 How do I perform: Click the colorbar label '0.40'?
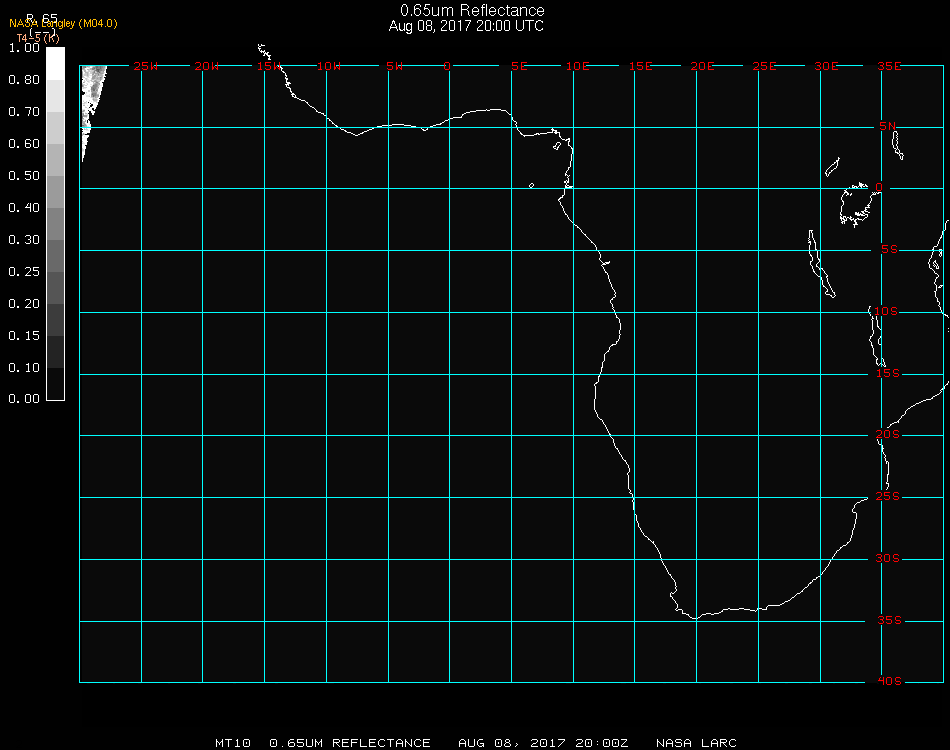click(x=24, y=208)
